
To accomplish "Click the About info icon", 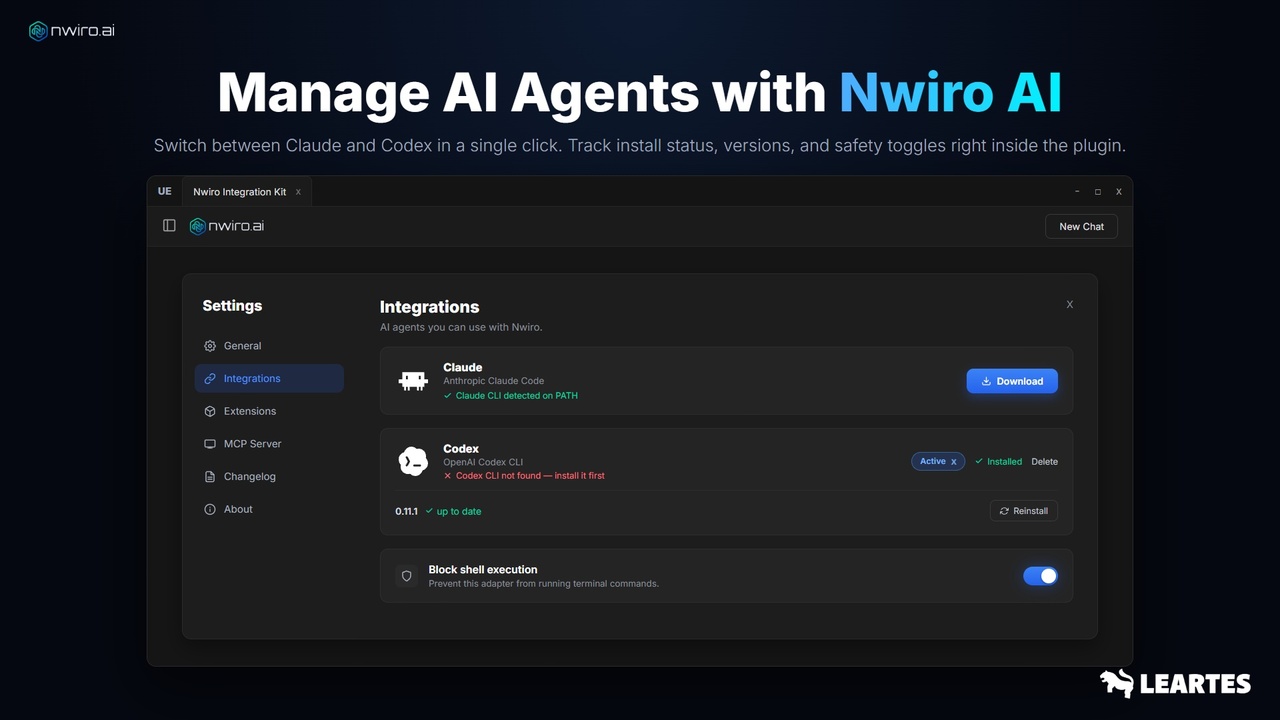I will coord(210,509).
